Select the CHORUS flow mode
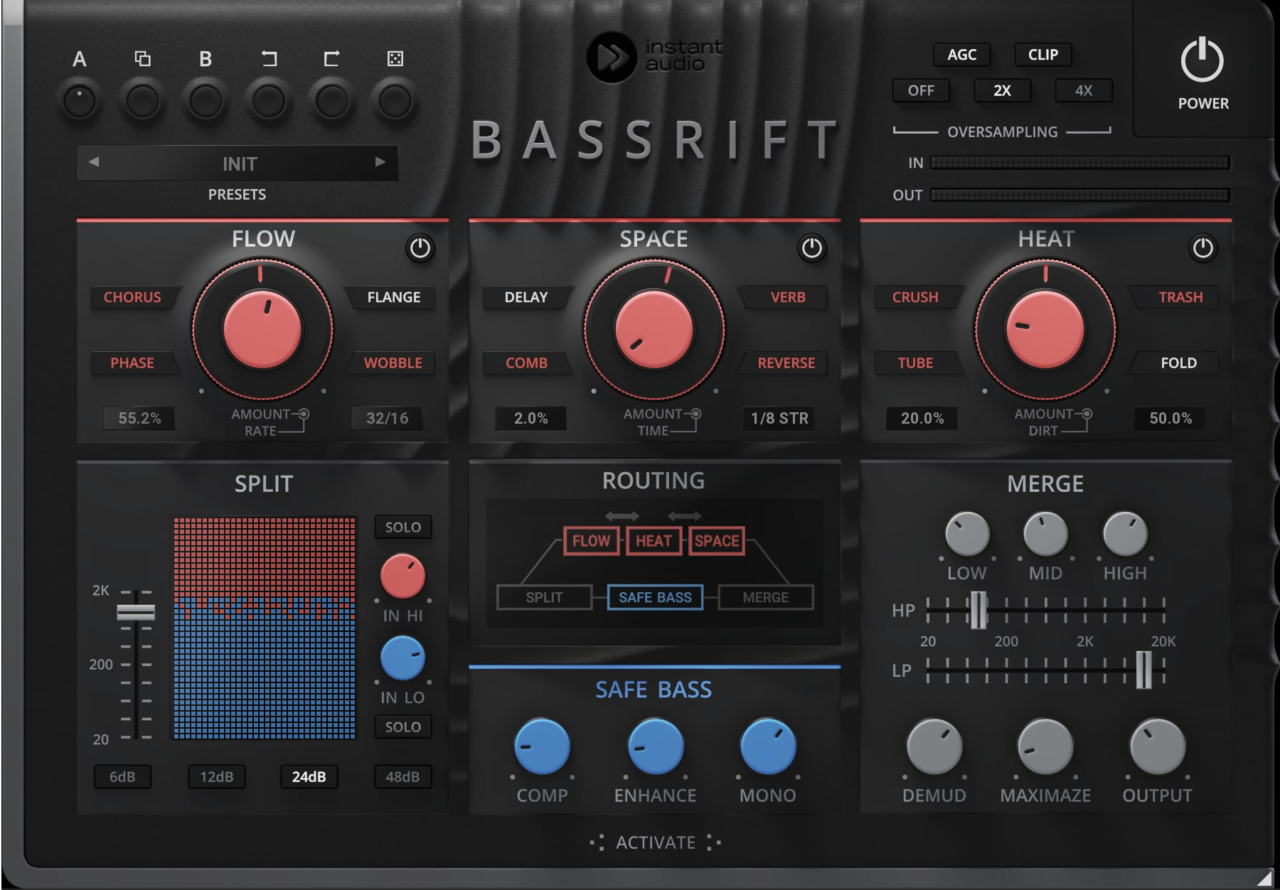Screen dimensions: 1280x890 click(132, 297)
